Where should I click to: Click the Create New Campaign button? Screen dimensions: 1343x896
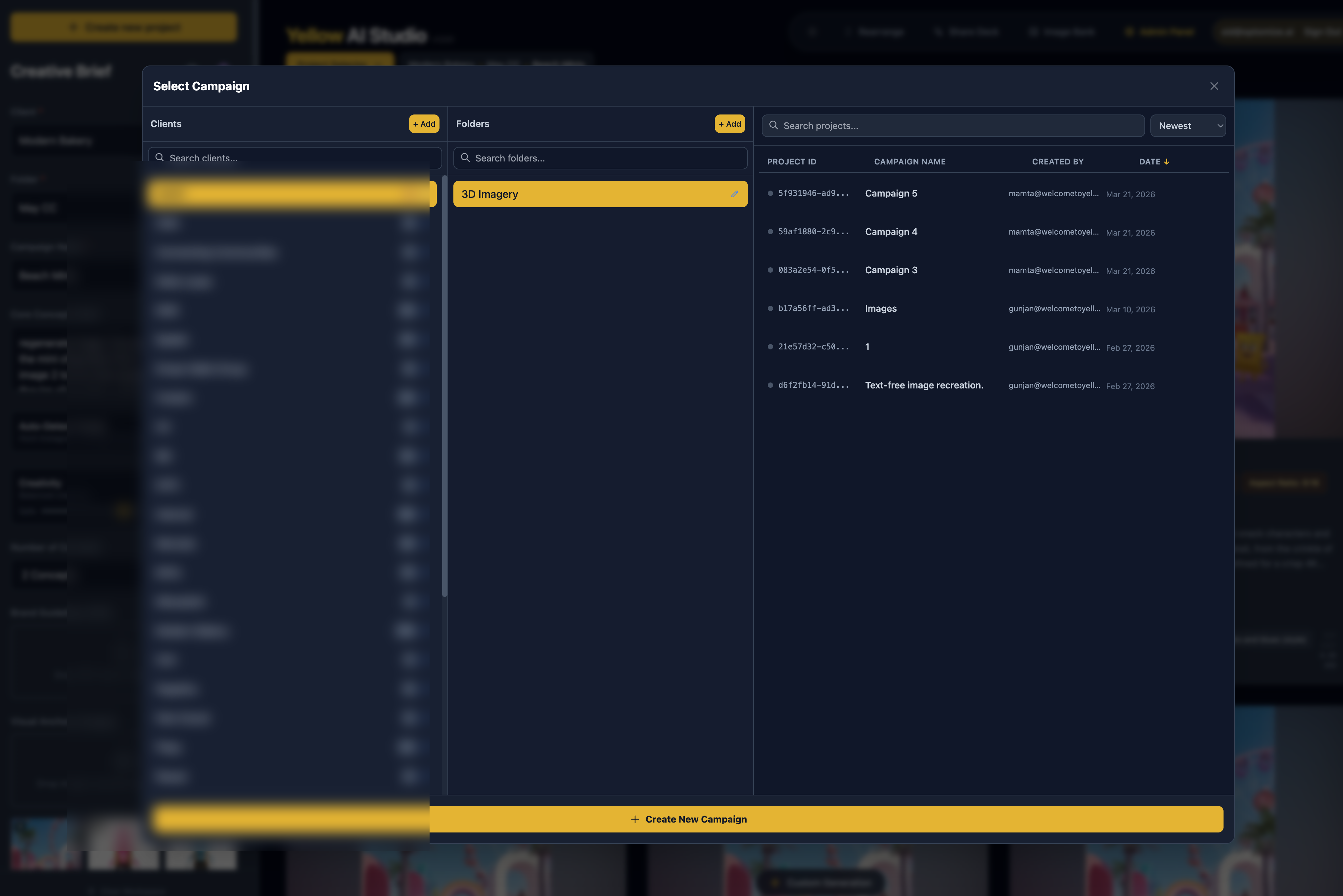point(689,819)
